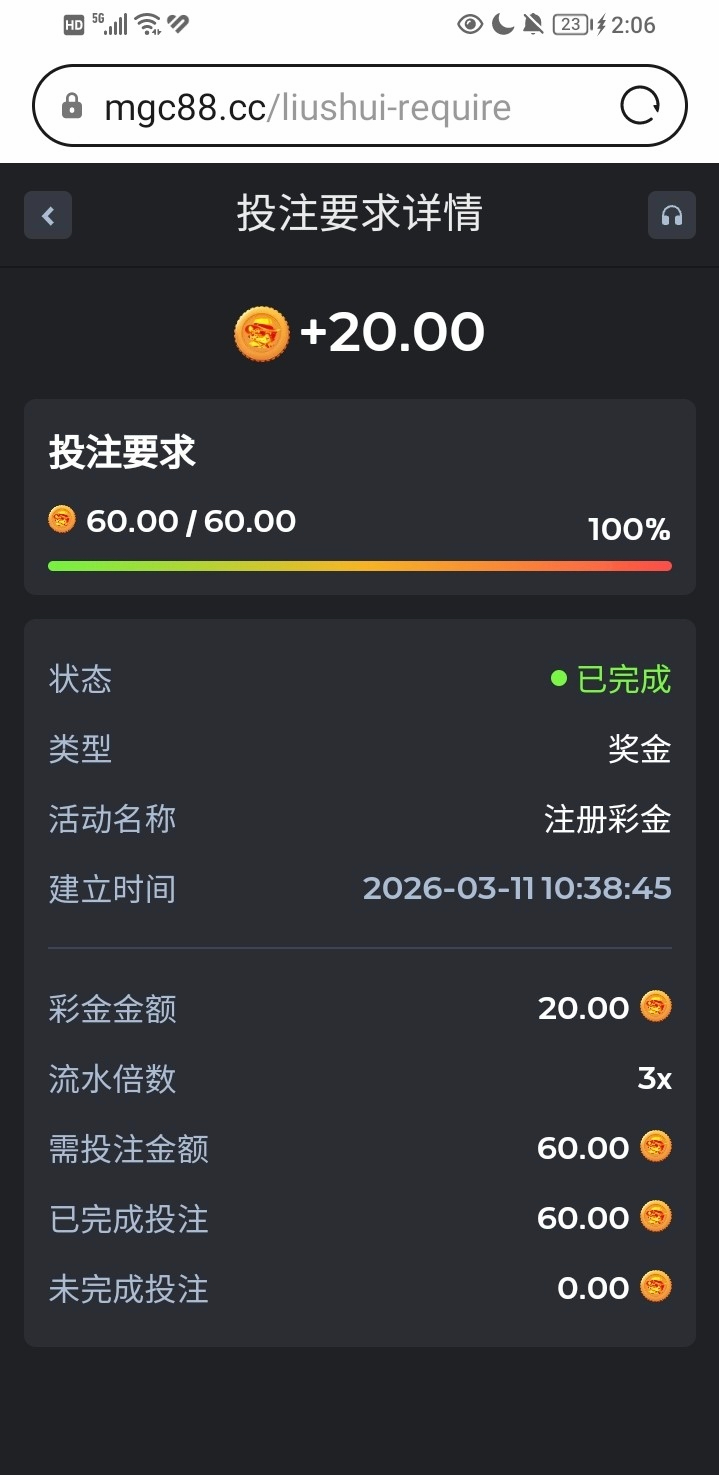Tap the back arrow button
Screen dimensions: 719x1475
pyautogui.click(x=48, y=215)
